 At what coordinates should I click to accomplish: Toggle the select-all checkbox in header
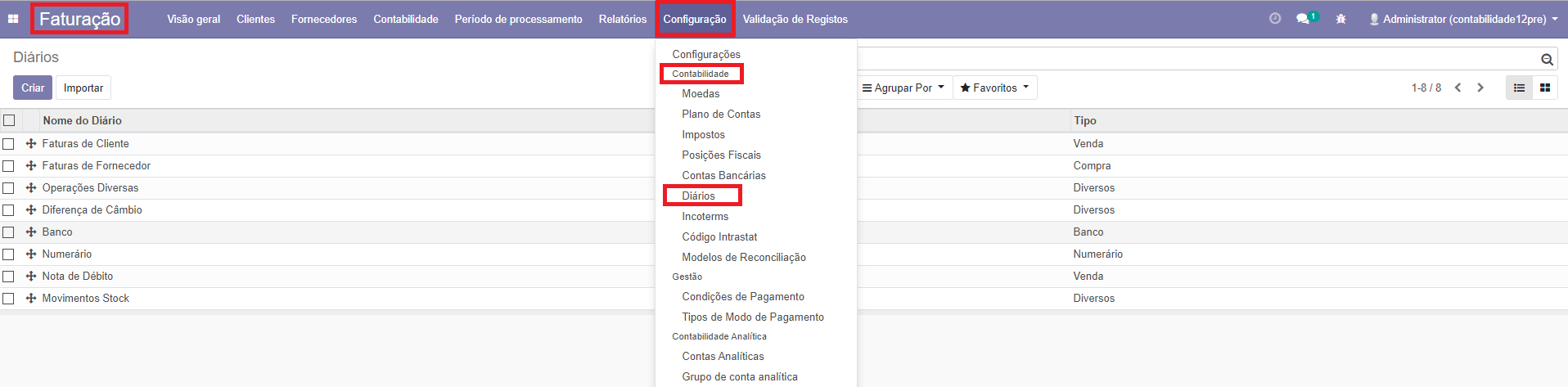click(x=9, y=120)
